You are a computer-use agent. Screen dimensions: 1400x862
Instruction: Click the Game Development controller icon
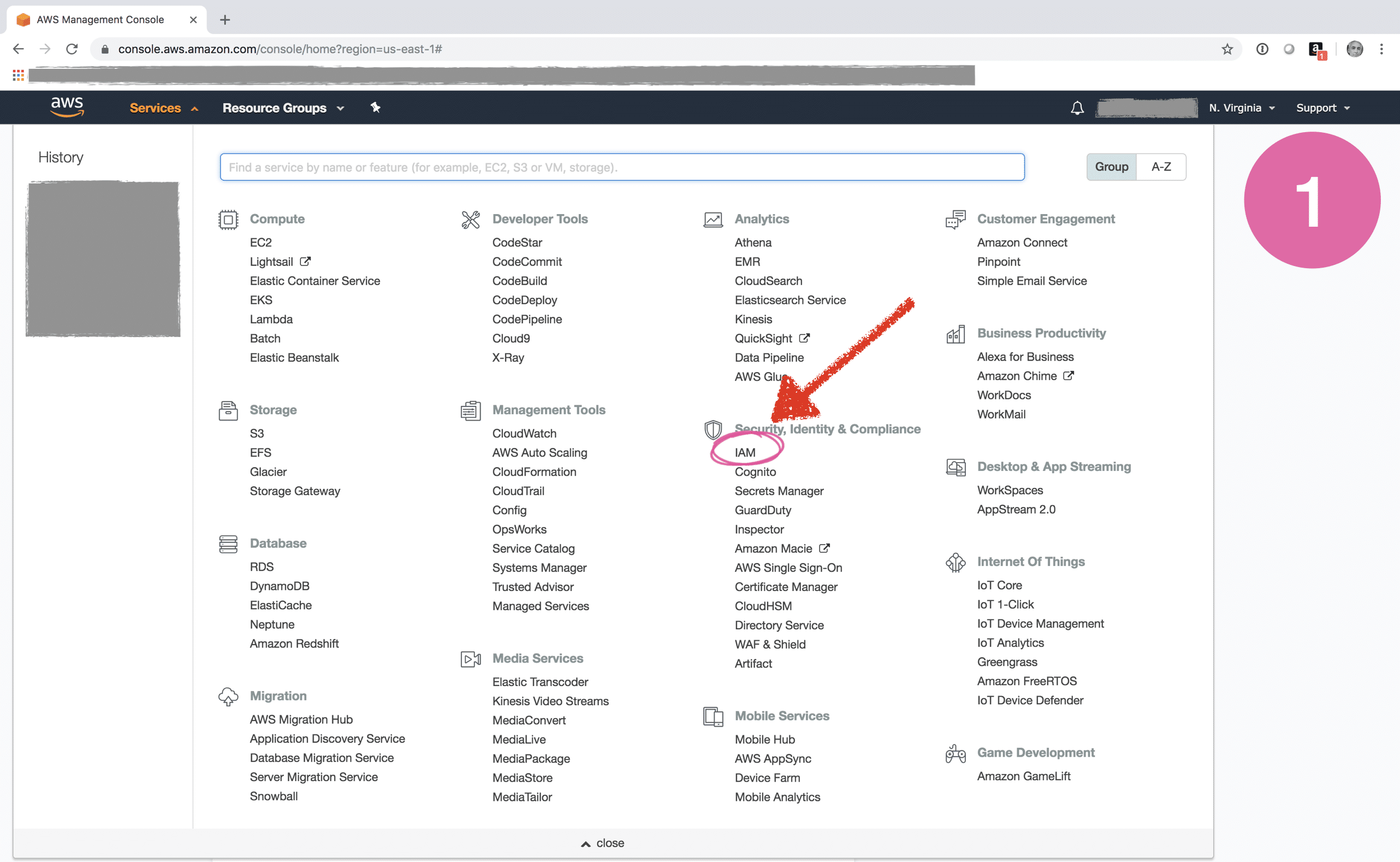(956, 754)
